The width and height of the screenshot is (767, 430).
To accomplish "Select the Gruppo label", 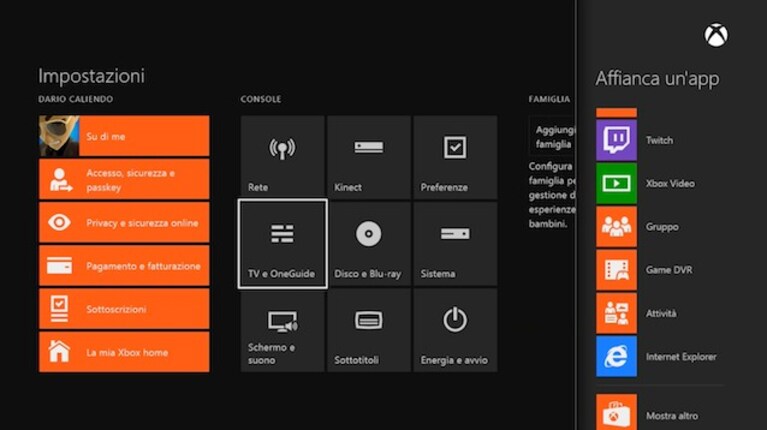I will click(x=662, y=227).
